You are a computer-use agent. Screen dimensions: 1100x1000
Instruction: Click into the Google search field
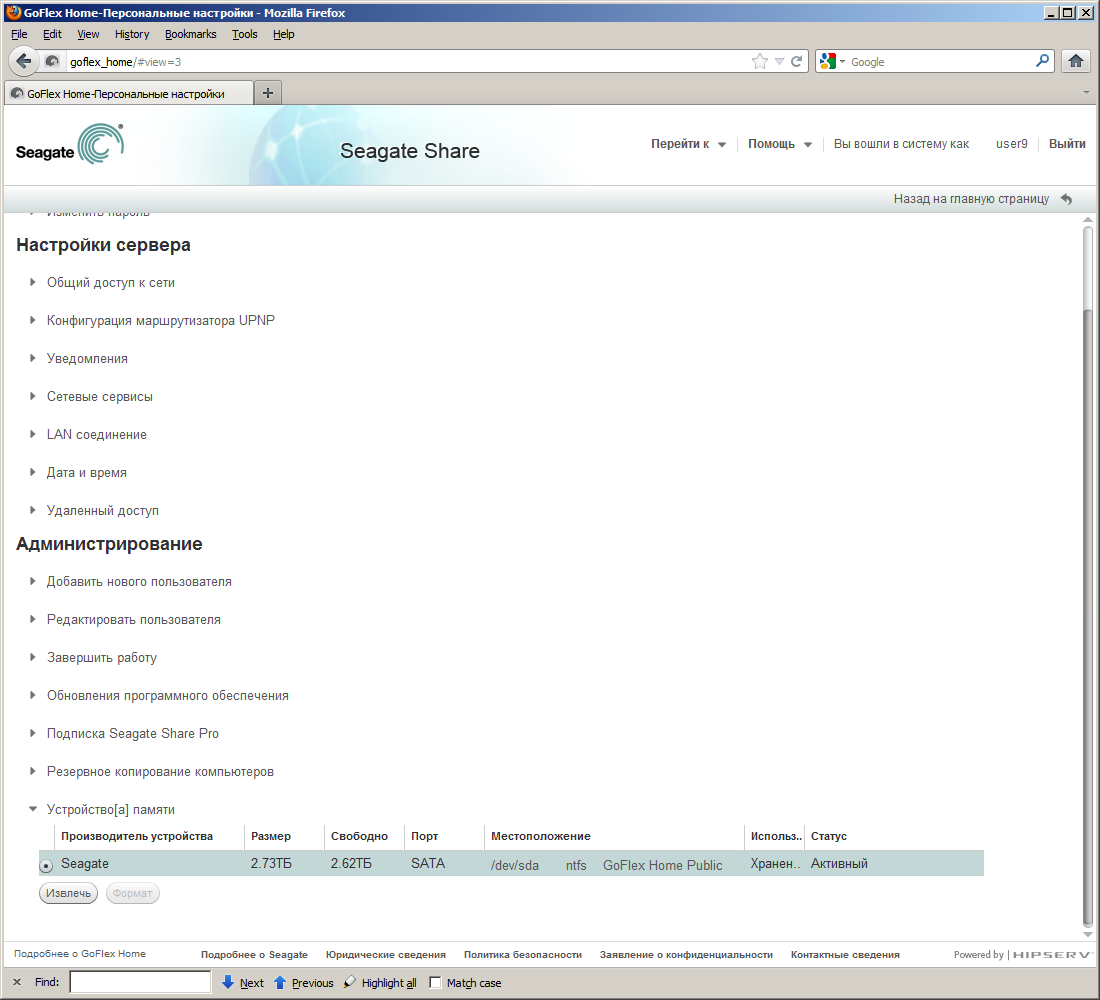point(940,62)
